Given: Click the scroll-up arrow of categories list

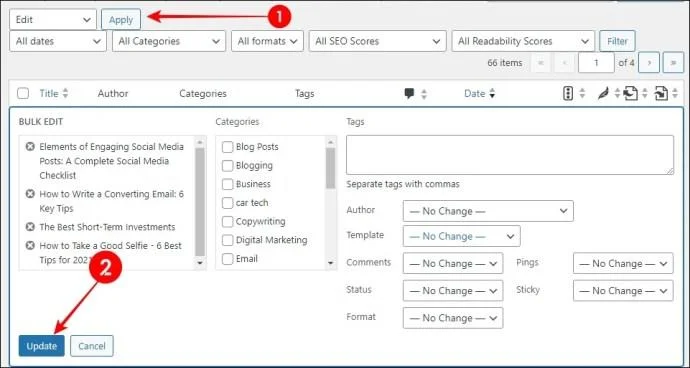Looking at the screenshot, I should pos(330,142).
